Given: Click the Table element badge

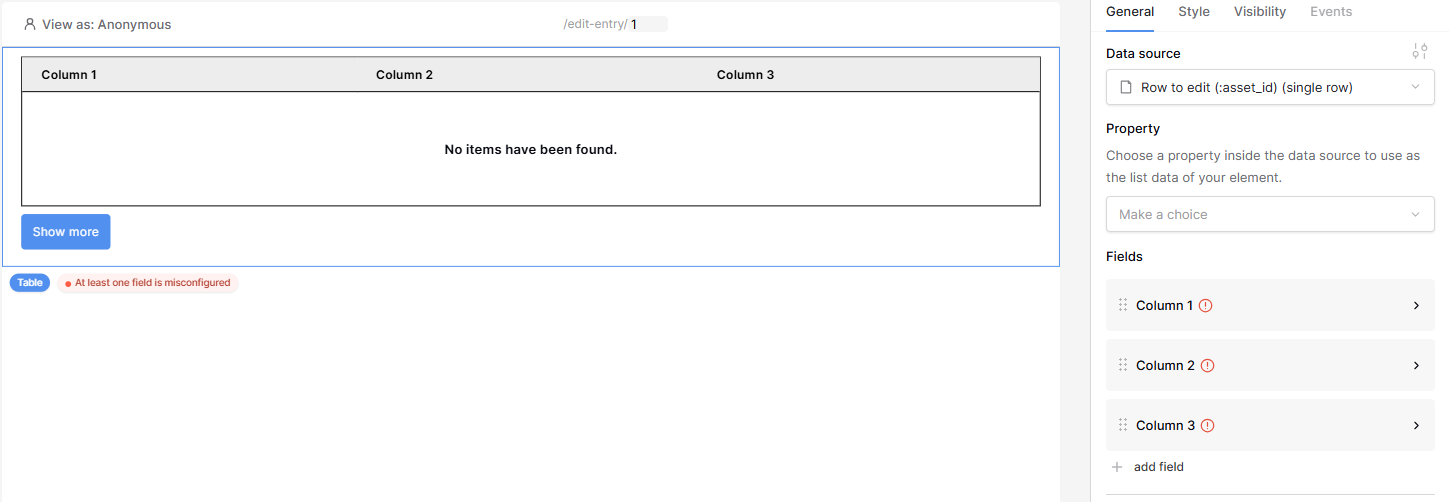Looking at the screenshot, I should (30, 283).
